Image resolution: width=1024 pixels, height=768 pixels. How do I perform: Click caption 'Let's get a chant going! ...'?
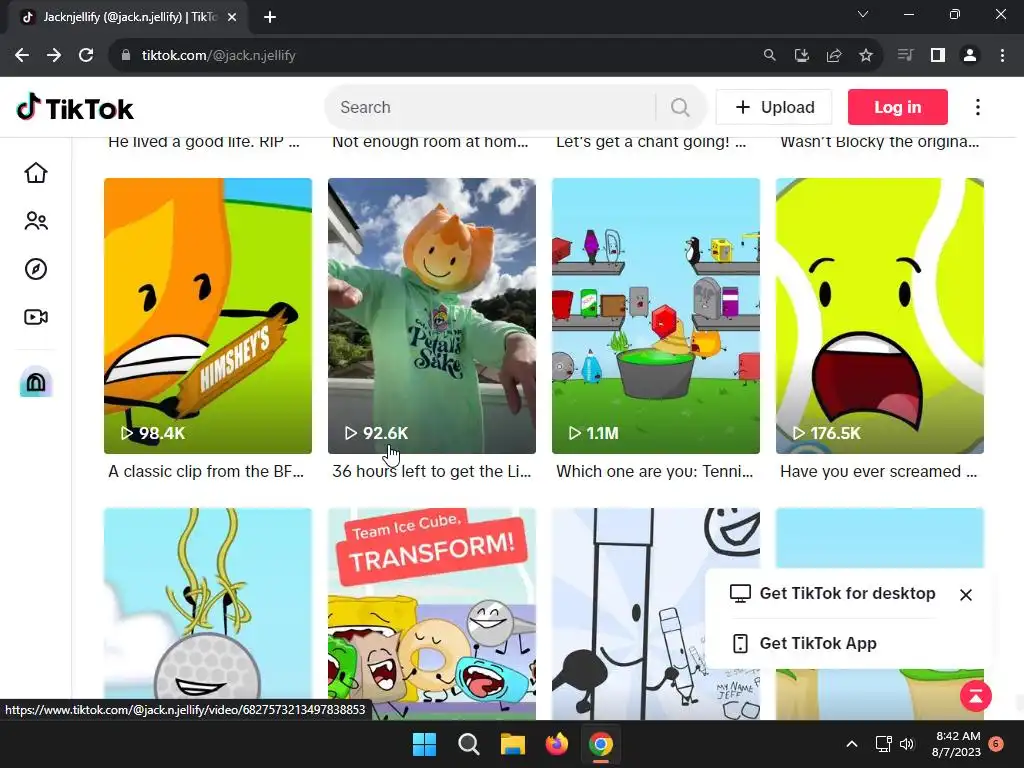(x=651, y=142)
